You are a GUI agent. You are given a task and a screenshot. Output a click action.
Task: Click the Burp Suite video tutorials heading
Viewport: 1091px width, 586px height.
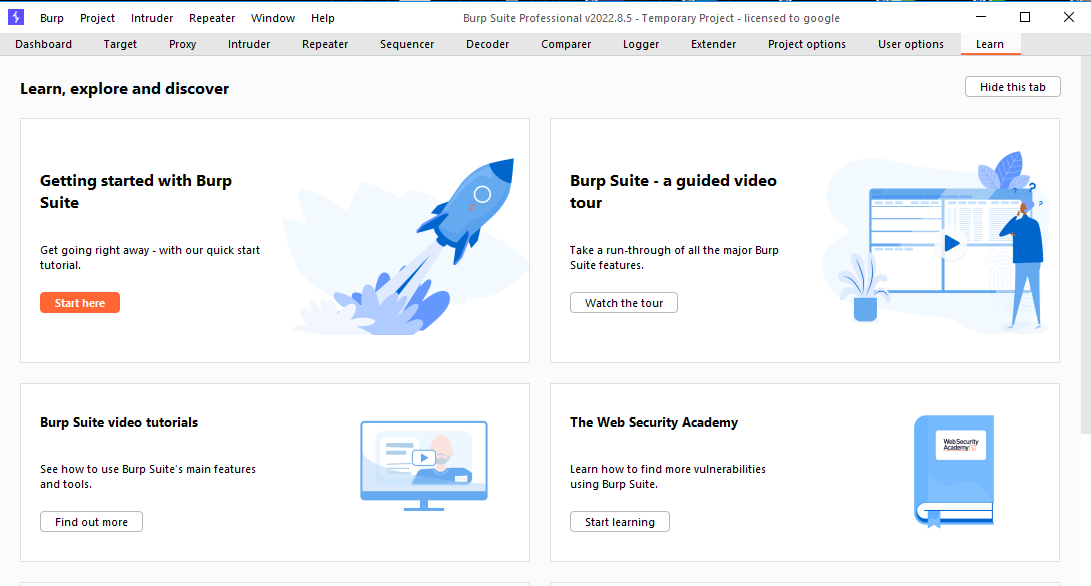coord(119,422)
